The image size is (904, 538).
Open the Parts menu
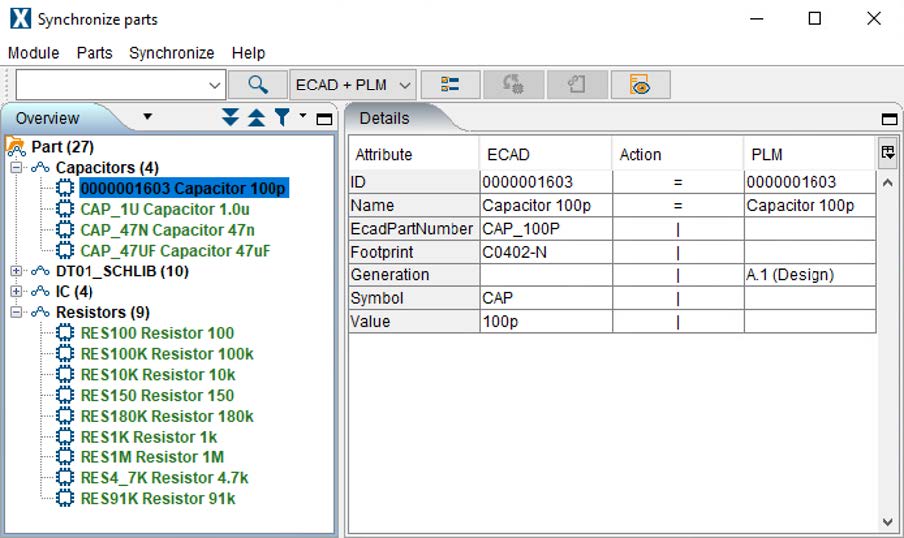[94, 53]
